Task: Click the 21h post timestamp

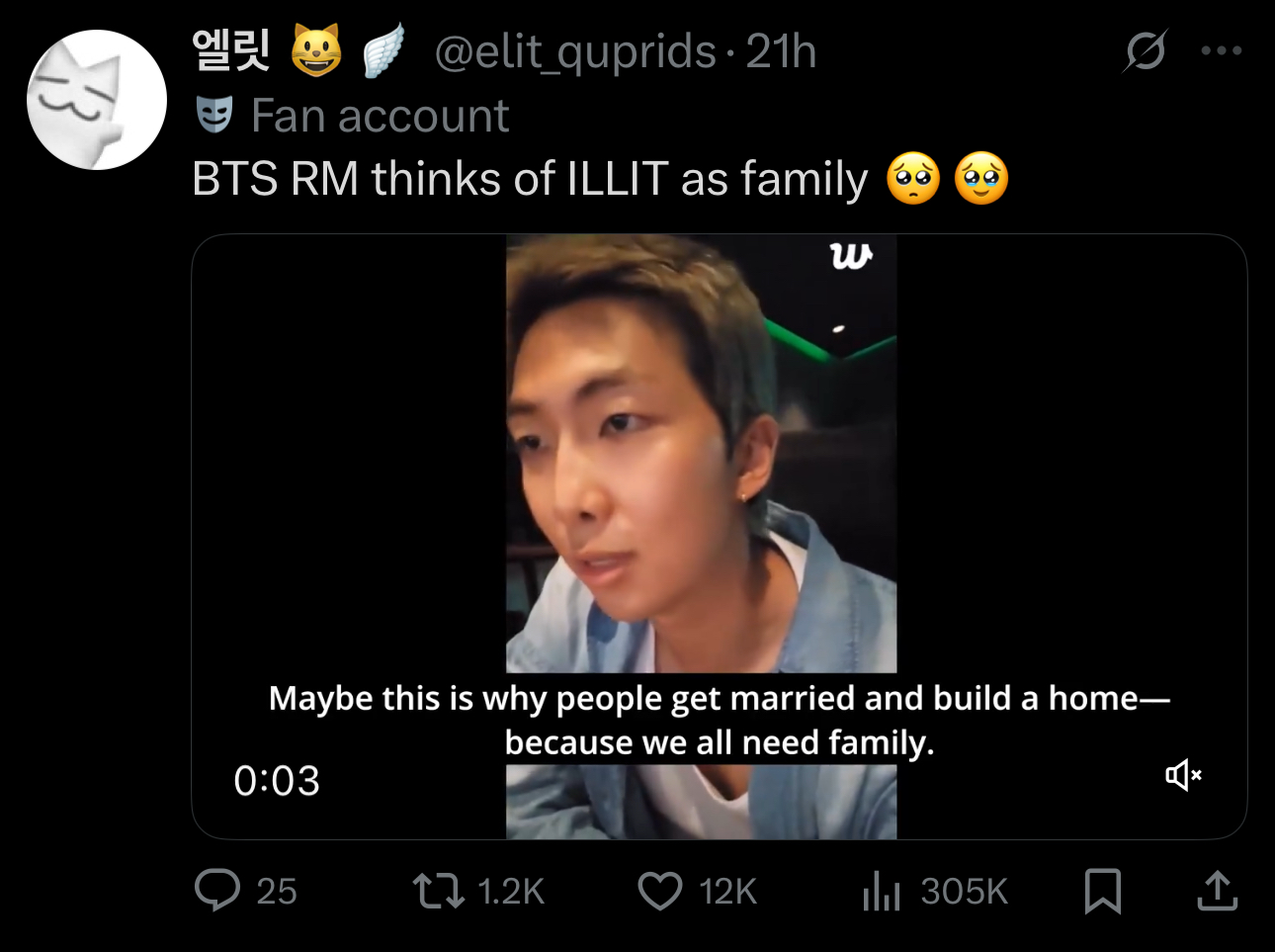Action: (781, 51)
